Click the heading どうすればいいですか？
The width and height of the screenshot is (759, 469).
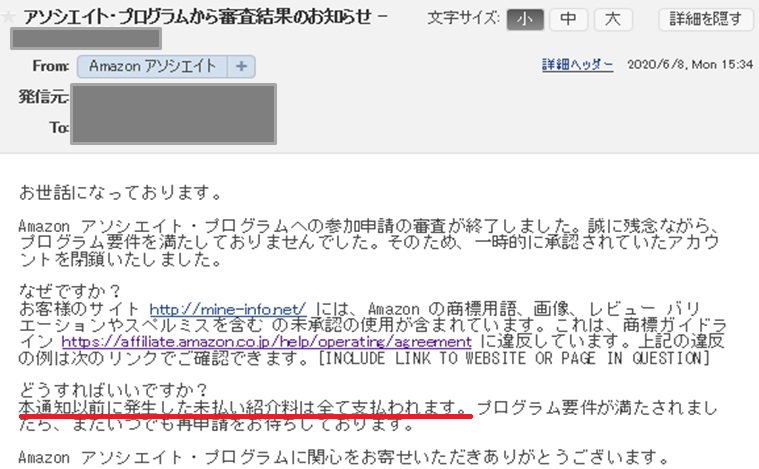pos(113,390)
